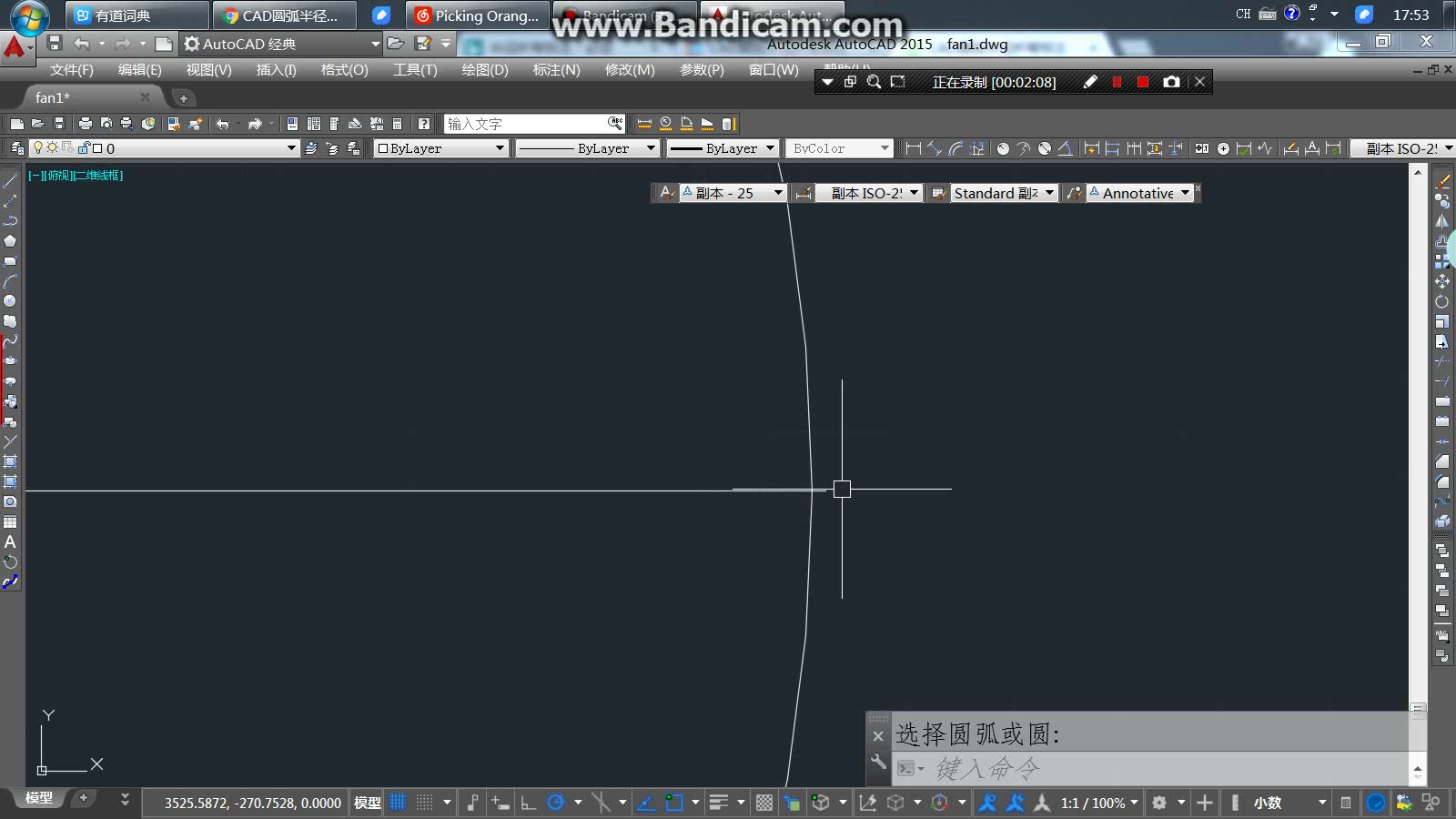The width and height of the screenshot is (1456, 819).
Task: Toggle Grid display in status bar
Action: coord(398,803)
